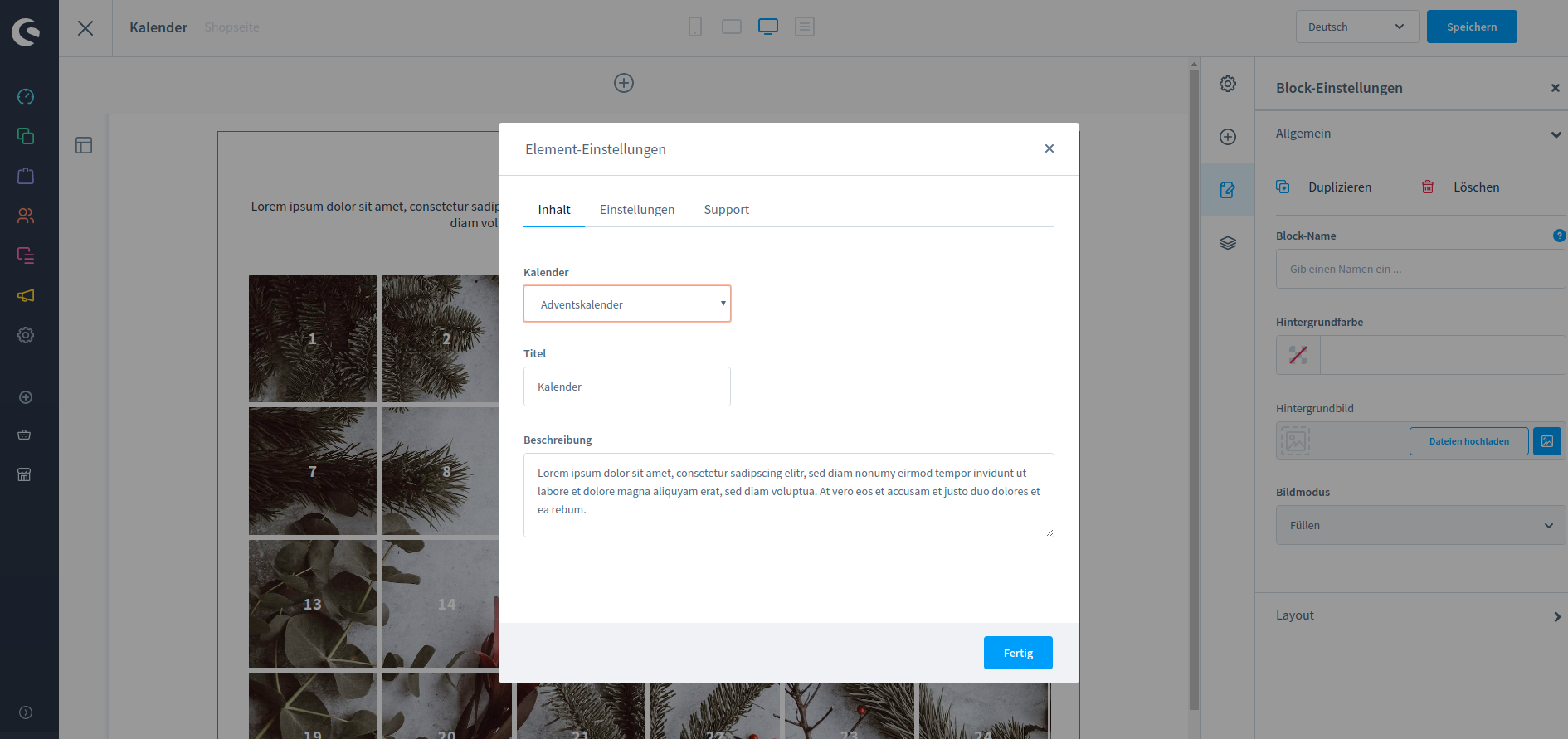
Task: Click the Beschreibung text area
Action: click(x=789, y=495)
